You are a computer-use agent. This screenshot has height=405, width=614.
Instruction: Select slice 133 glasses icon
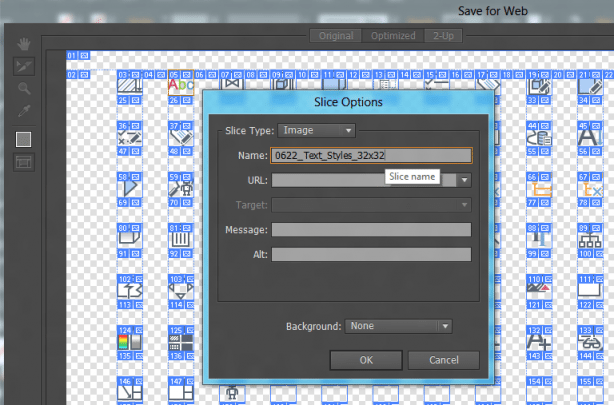pyautogui.click(x=590, y=343)
